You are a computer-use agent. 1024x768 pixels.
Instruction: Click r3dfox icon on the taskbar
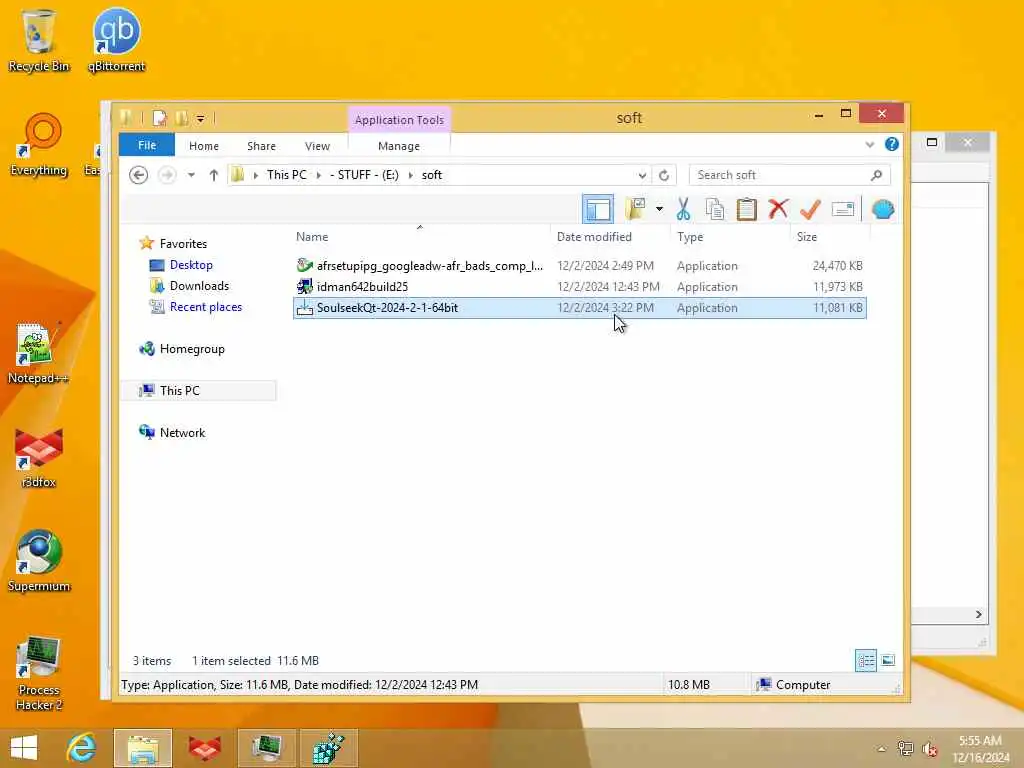tap(204, 748)
